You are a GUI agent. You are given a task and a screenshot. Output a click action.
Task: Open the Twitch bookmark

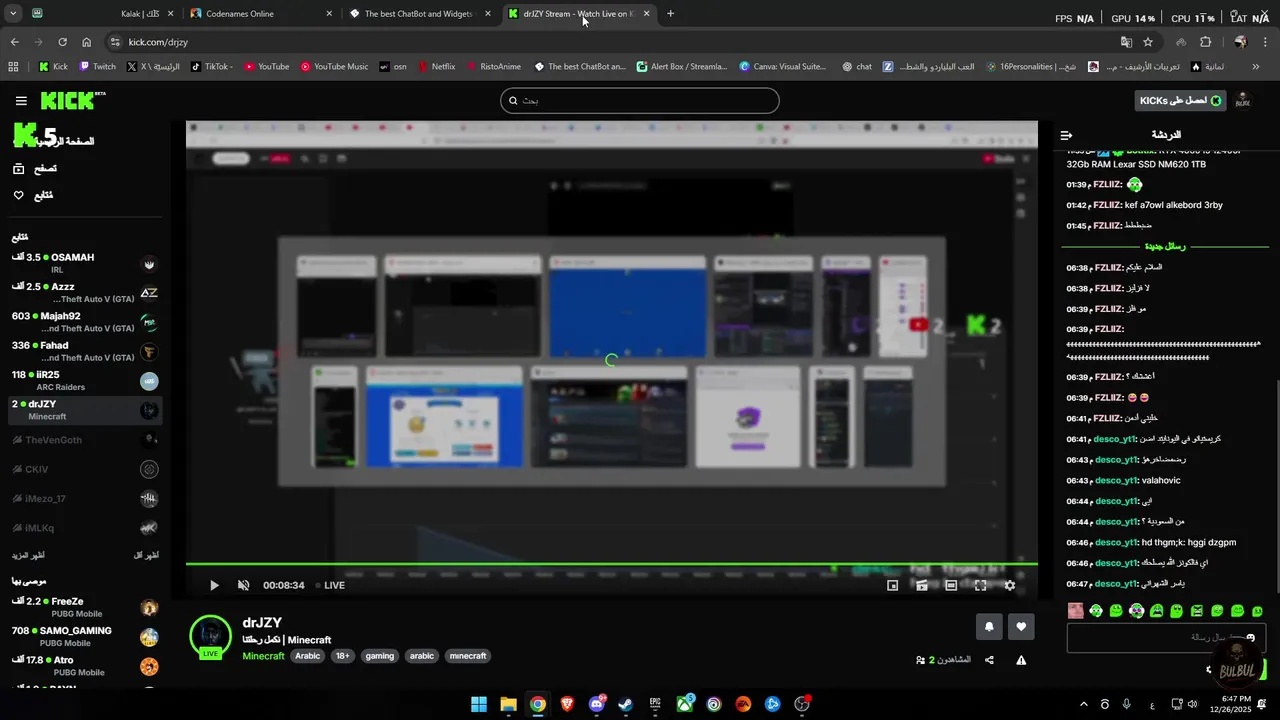pos(97,67)
